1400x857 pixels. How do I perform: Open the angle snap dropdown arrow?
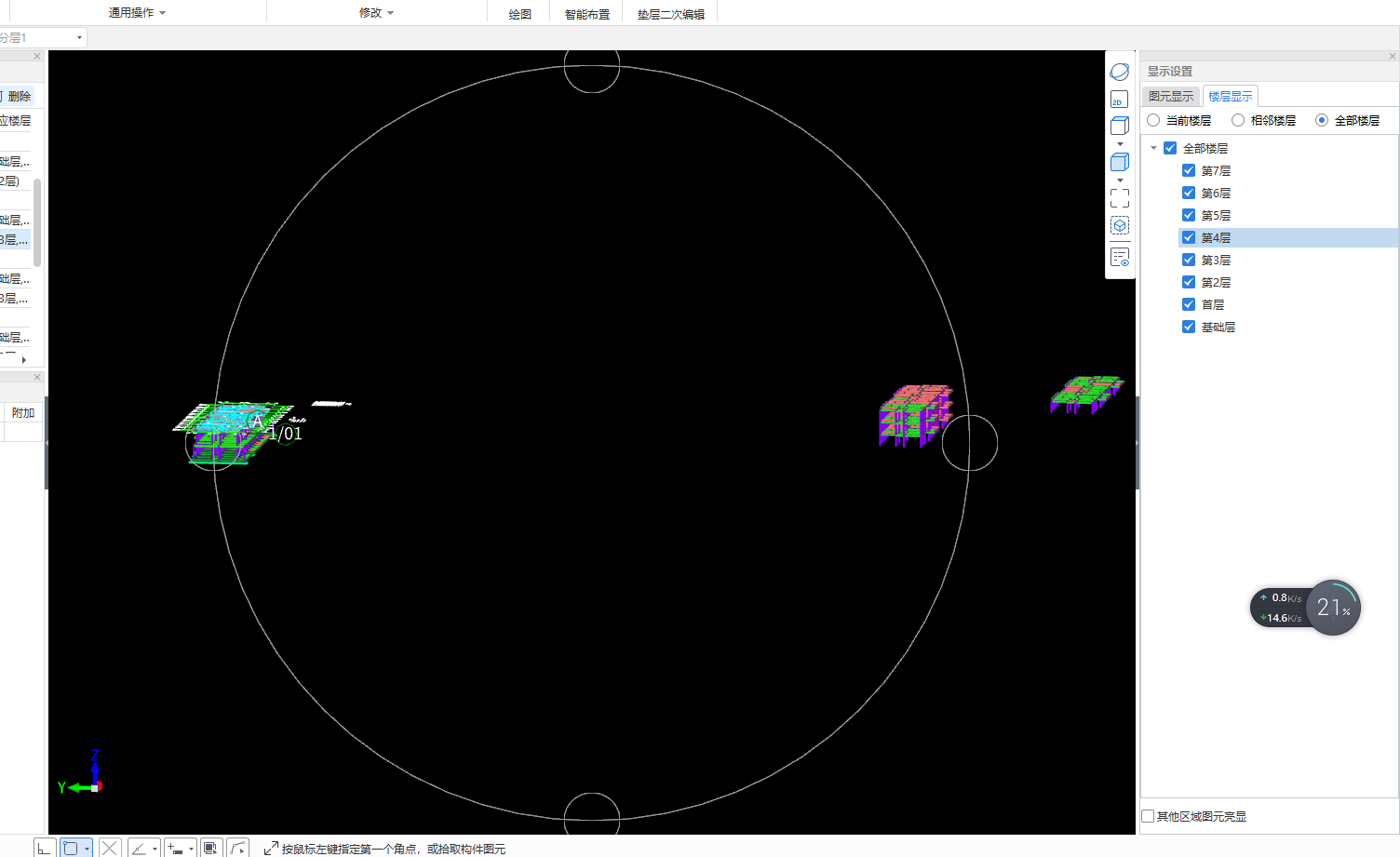pyautogui.click(x=155, y=849)
